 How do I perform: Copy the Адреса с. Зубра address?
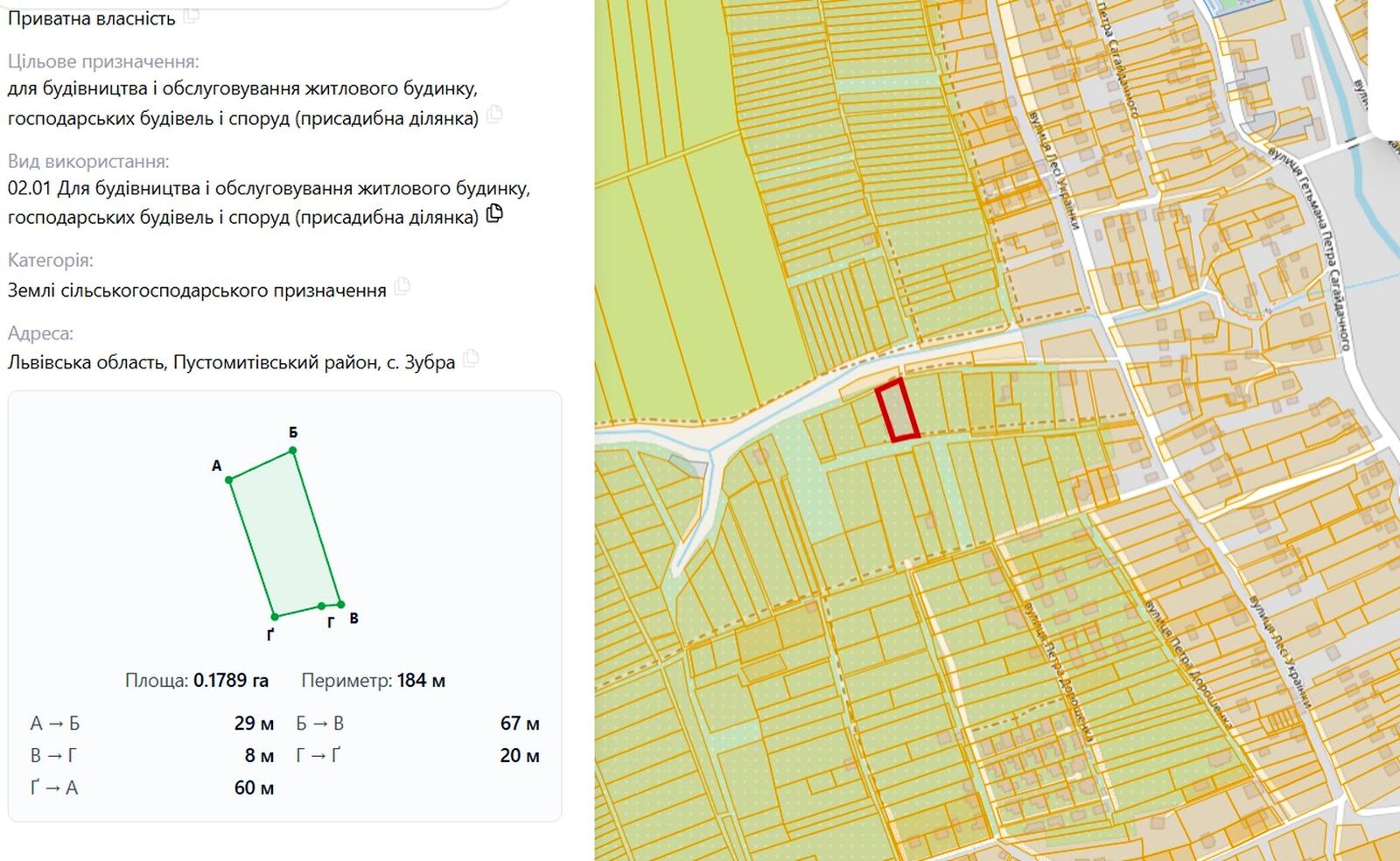471,358
